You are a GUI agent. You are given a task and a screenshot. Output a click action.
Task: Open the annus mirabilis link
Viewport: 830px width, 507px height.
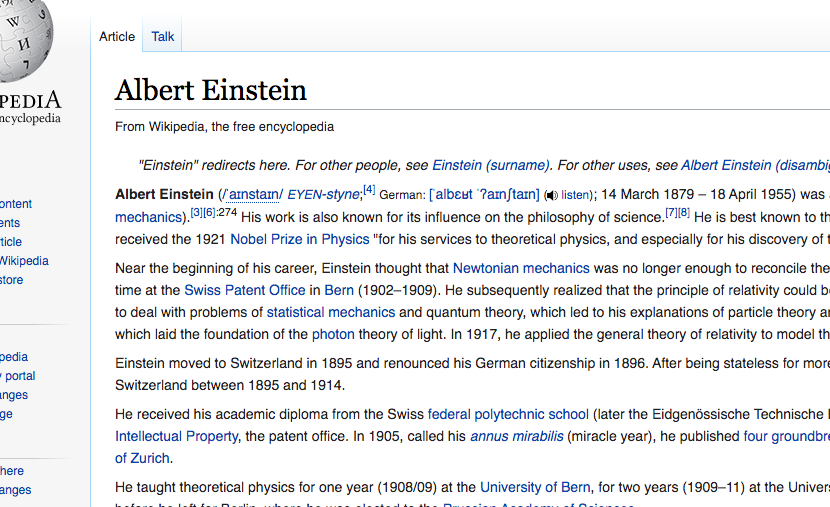point(517,436)
